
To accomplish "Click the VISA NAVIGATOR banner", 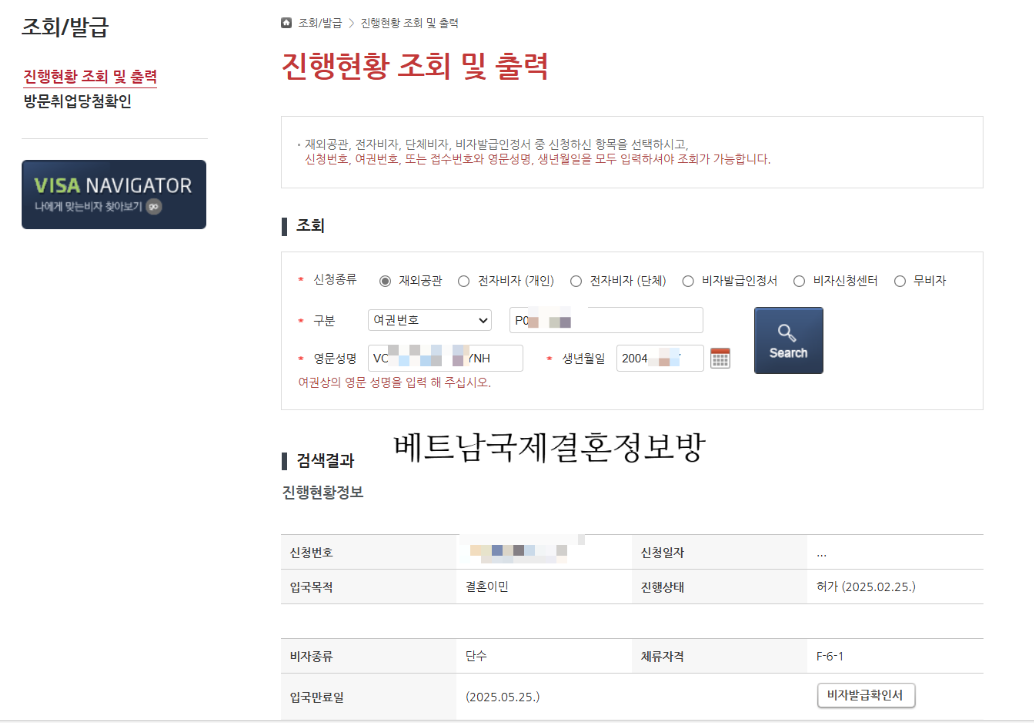I will click(113, 195).
